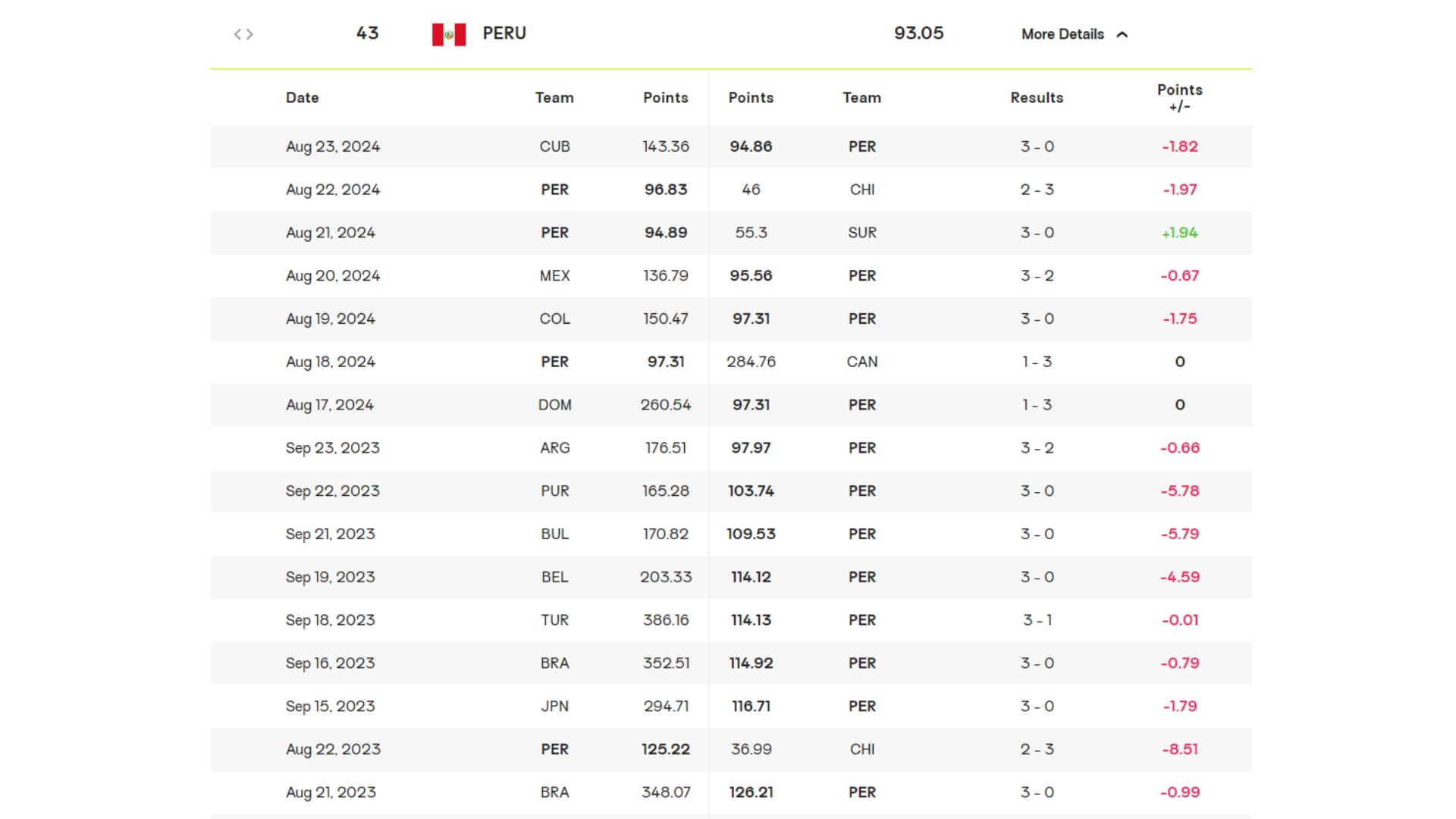The width and height of the screenshot is (1456, 819).
Task: Select the Aug 20, 2024 date cell
Action: pyautogui.click(x=333, y=276)
